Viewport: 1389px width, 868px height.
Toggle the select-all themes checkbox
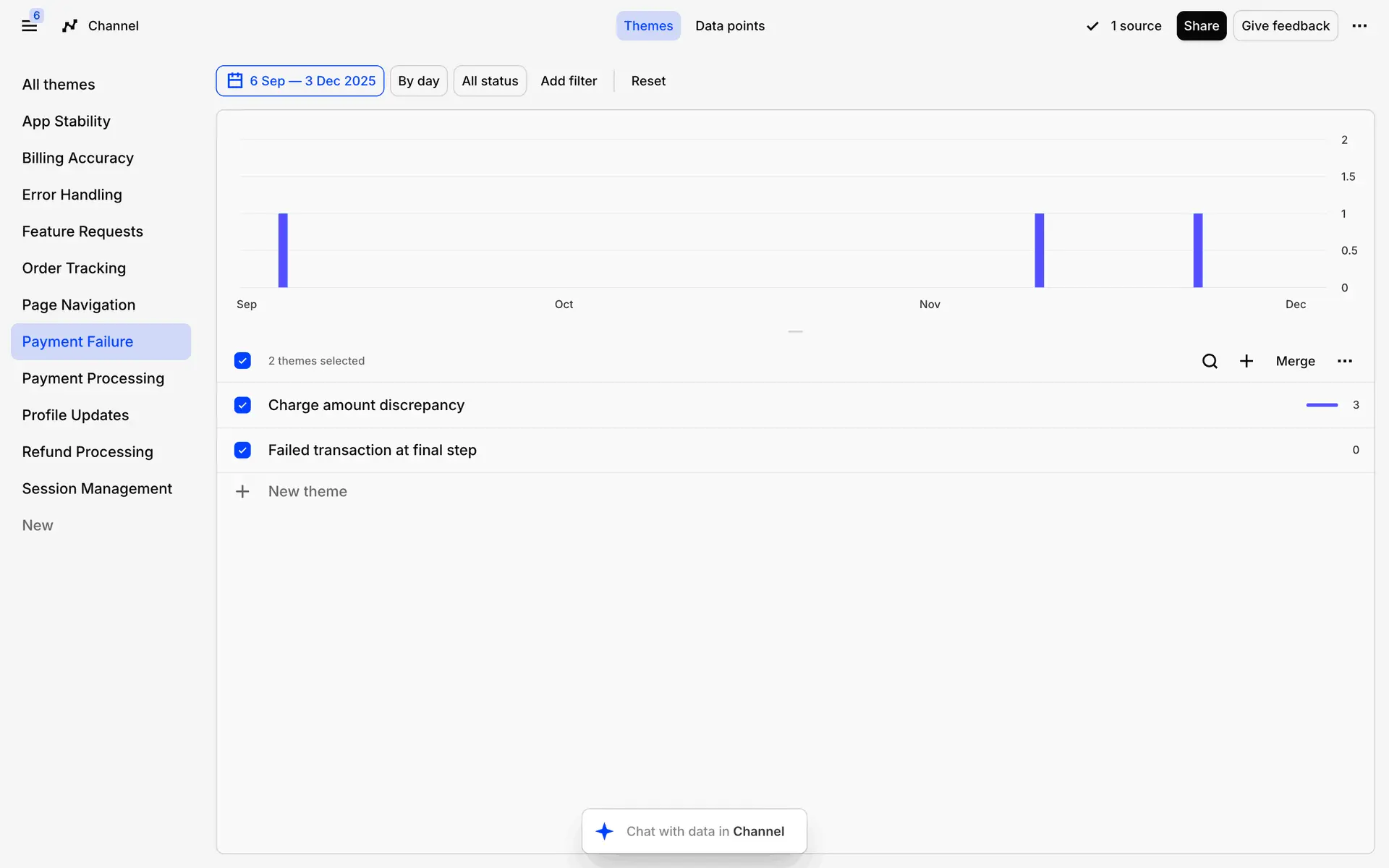[242, 360]
